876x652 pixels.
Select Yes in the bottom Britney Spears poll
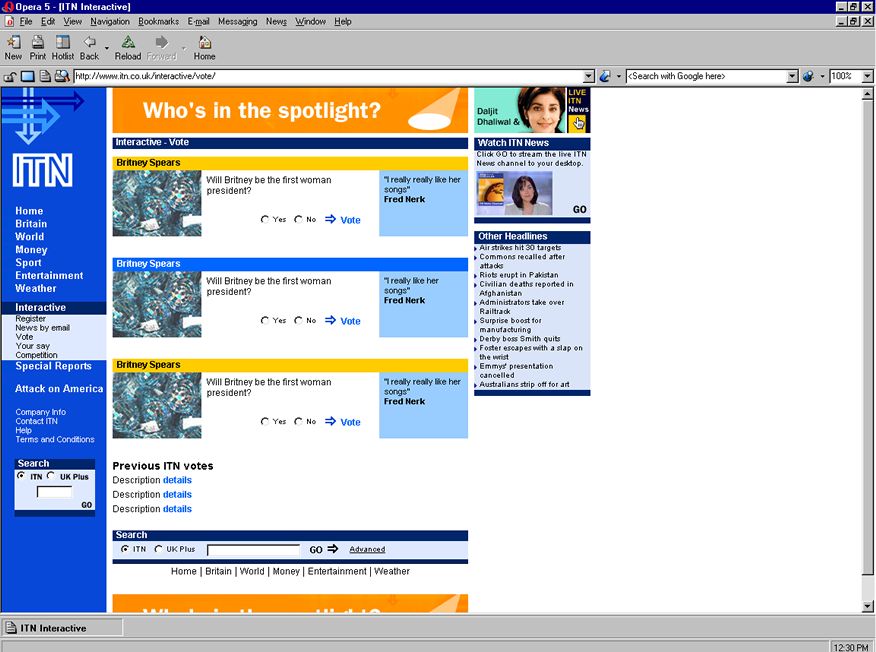click(x=265, y=422)
